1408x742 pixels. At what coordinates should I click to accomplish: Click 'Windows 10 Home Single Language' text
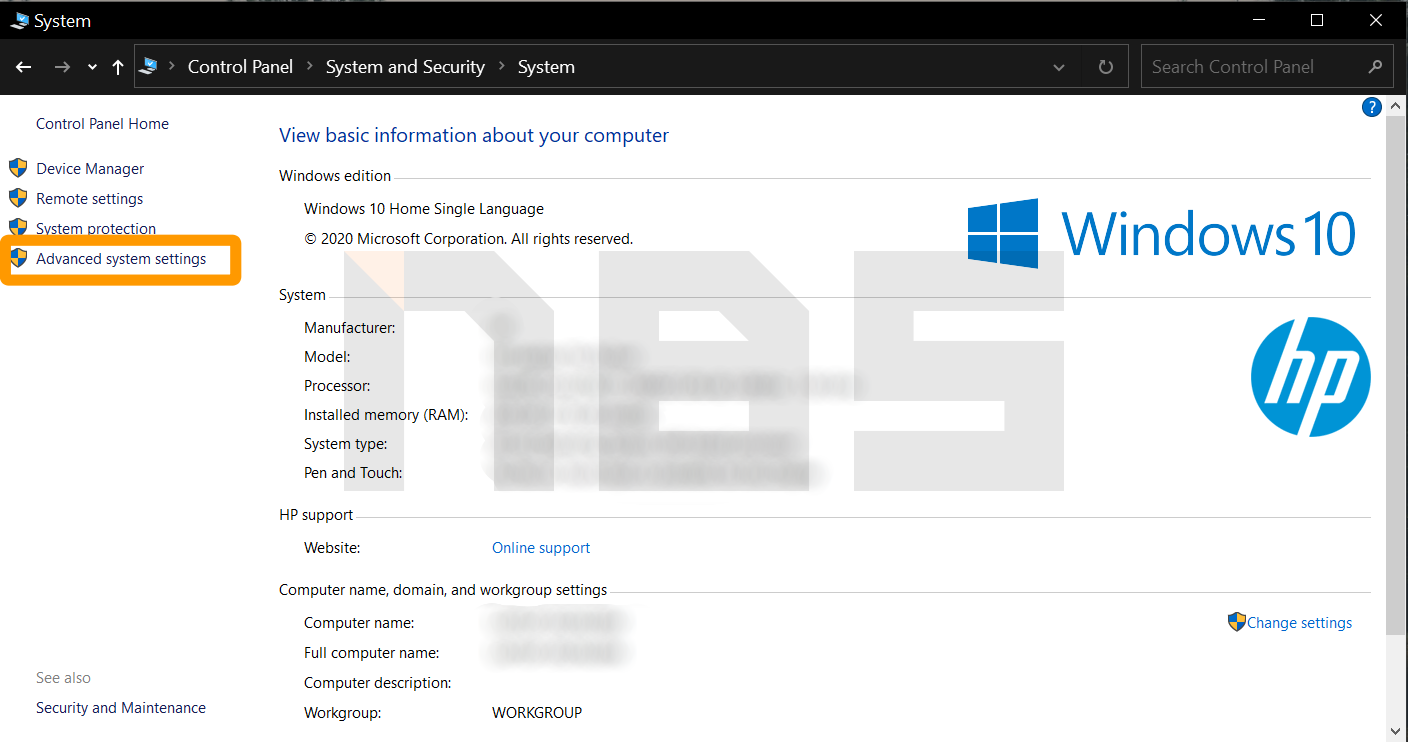pyautogui.click(x=424, y=209)
